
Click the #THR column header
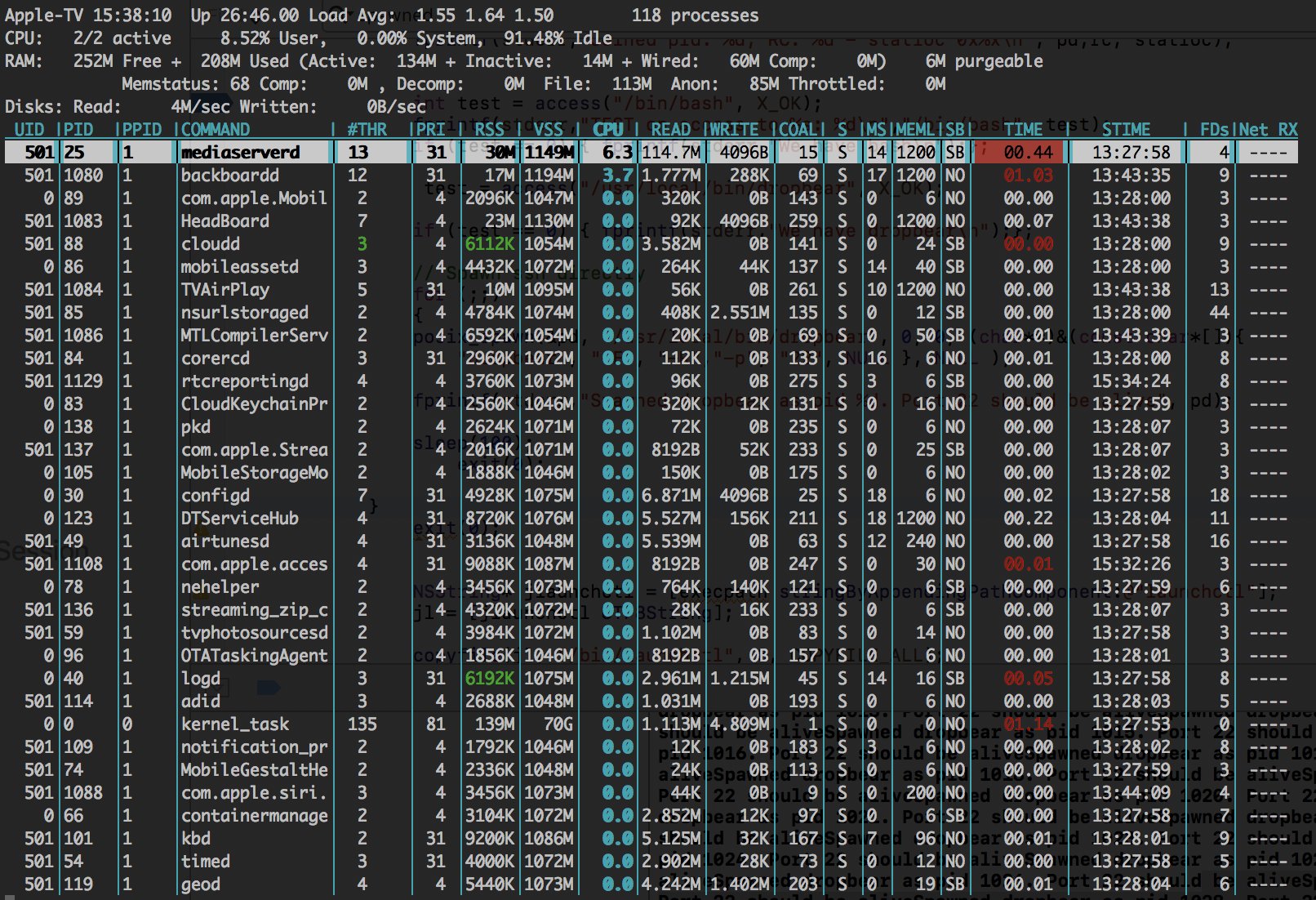tap(367, 130)
